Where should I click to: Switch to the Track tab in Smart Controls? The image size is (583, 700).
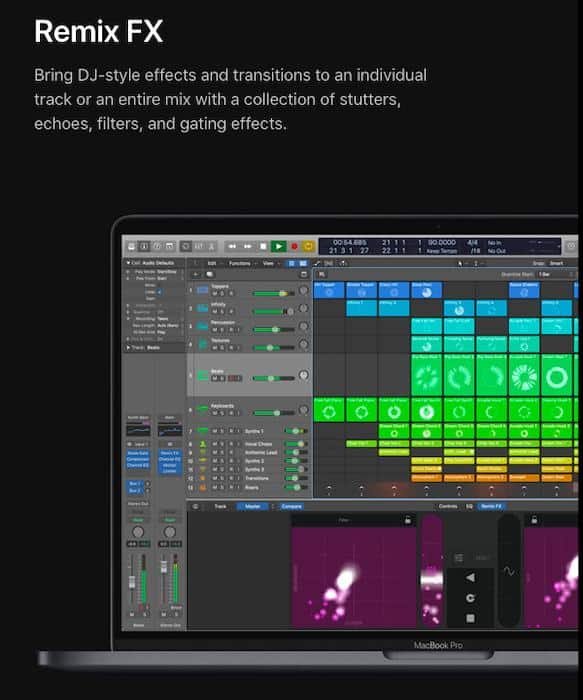pyautogui.click(x=221, y=506)
